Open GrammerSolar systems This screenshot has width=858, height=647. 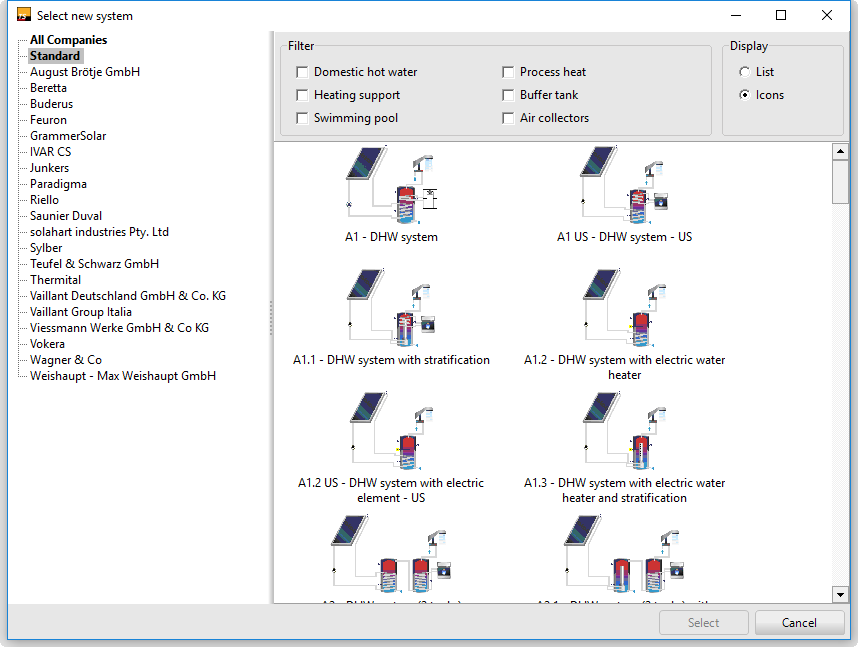(68, 136)
